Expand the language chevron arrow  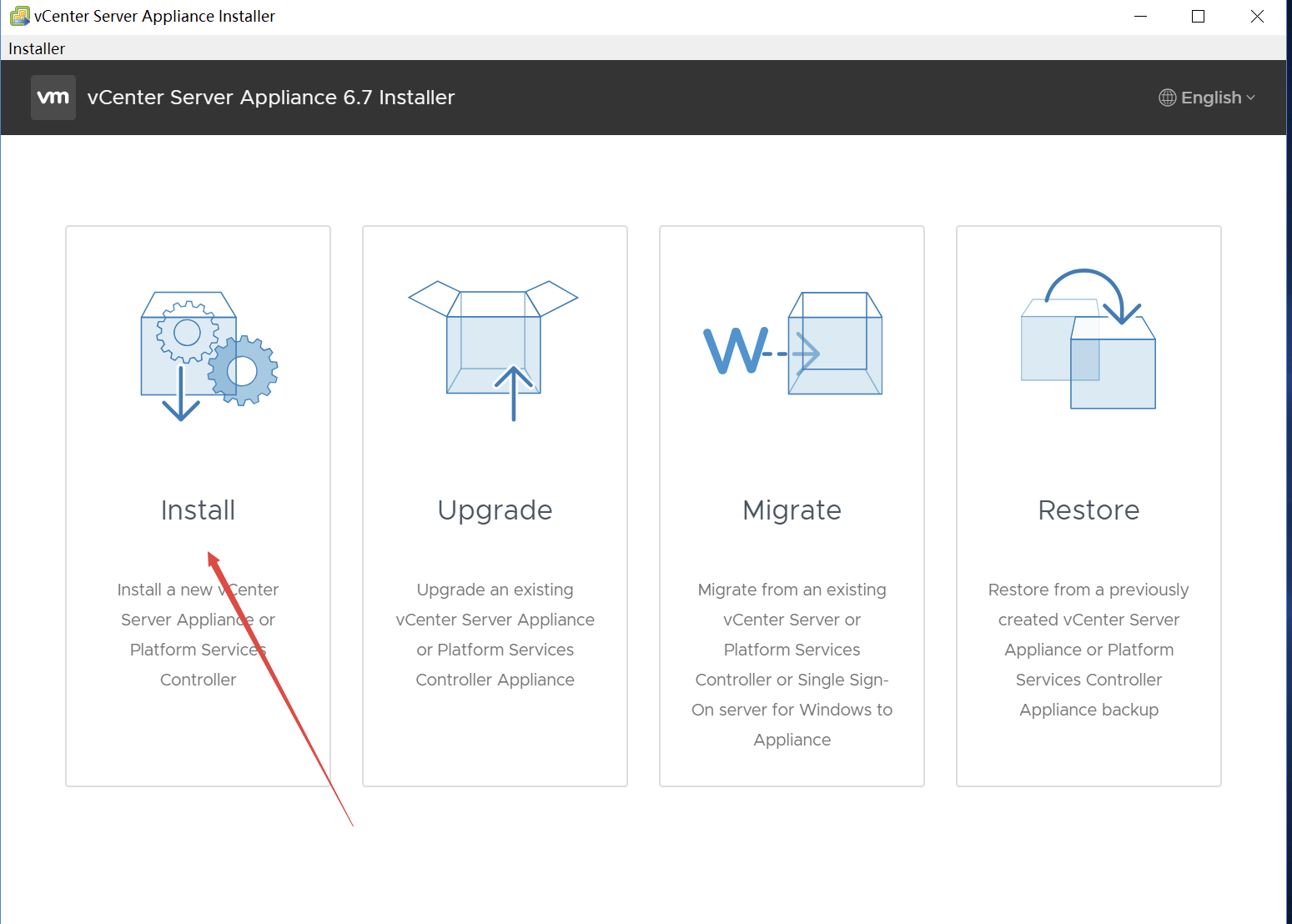coord(1250,98)
